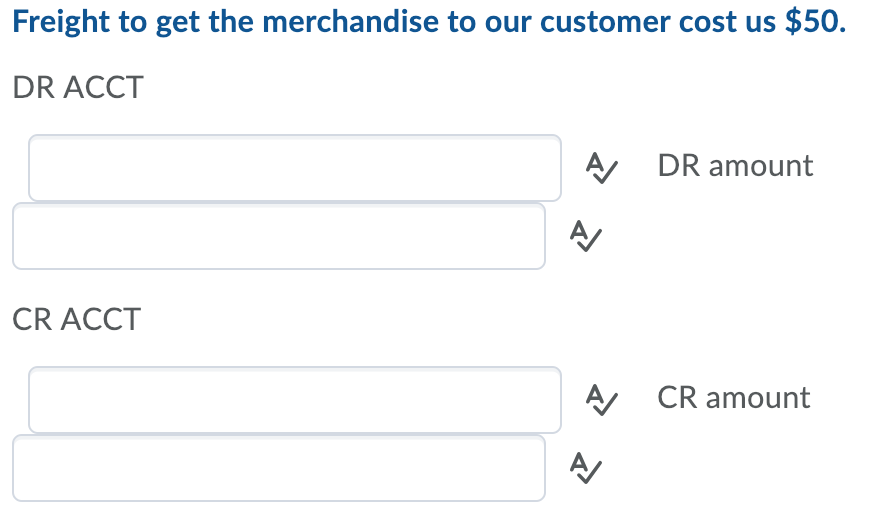The width and height of the screenshot is (872, 516).
Task: Click spell-check icon beside lower DR input field
Action: tap(585, 235)
